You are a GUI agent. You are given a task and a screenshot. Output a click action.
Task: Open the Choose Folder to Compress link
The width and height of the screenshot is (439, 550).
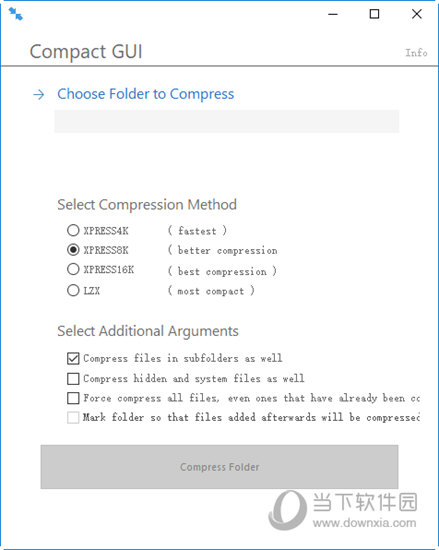click(x=146, y=94)
